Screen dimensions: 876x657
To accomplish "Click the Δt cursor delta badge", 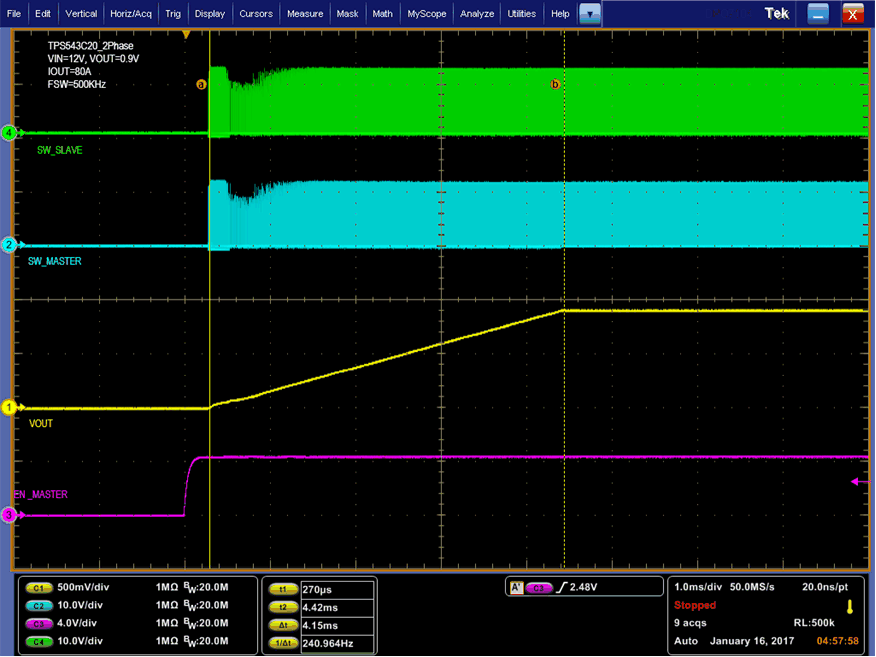I will click(x=282, y=624).
